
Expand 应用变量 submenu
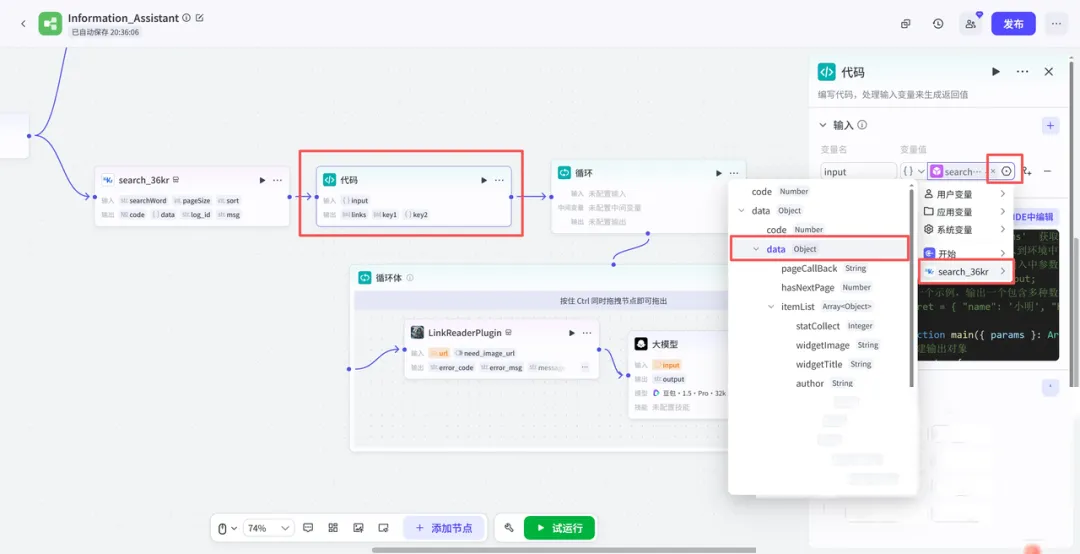(x=964, y=212)
